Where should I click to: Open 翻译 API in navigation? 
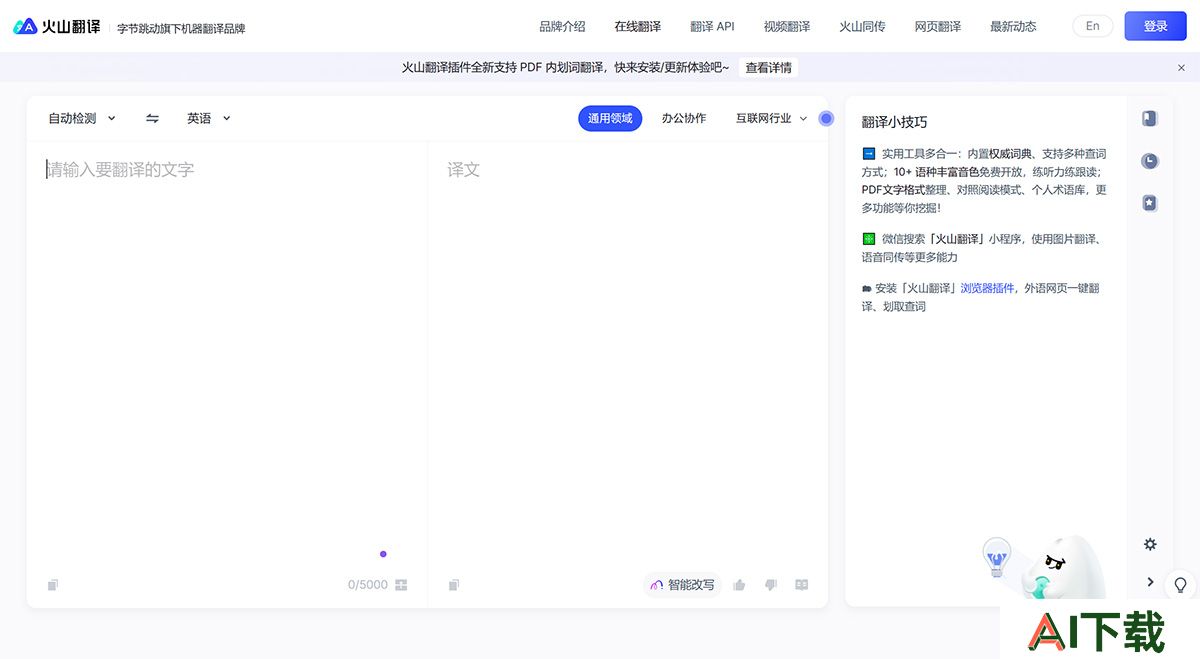coord(712,27)
